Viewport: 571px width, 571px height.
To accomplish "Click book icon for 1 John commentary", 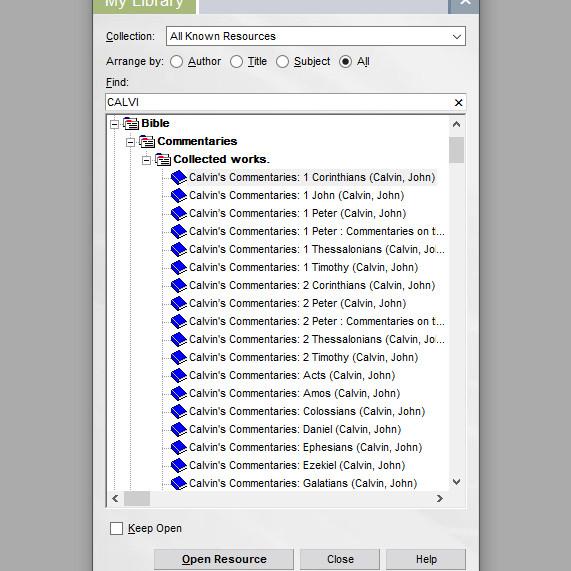I will 179,196.
